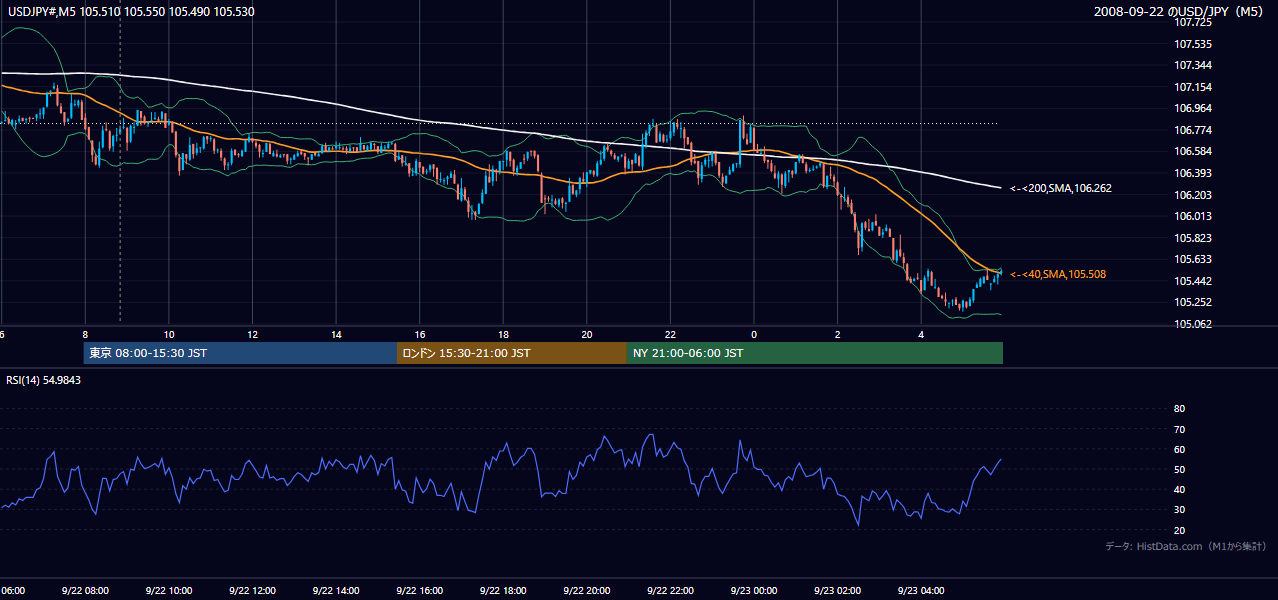Viewport: 1278px width, 600px height.
Task: Click the 9/22 16:00 time label
Action: (419, 590)
